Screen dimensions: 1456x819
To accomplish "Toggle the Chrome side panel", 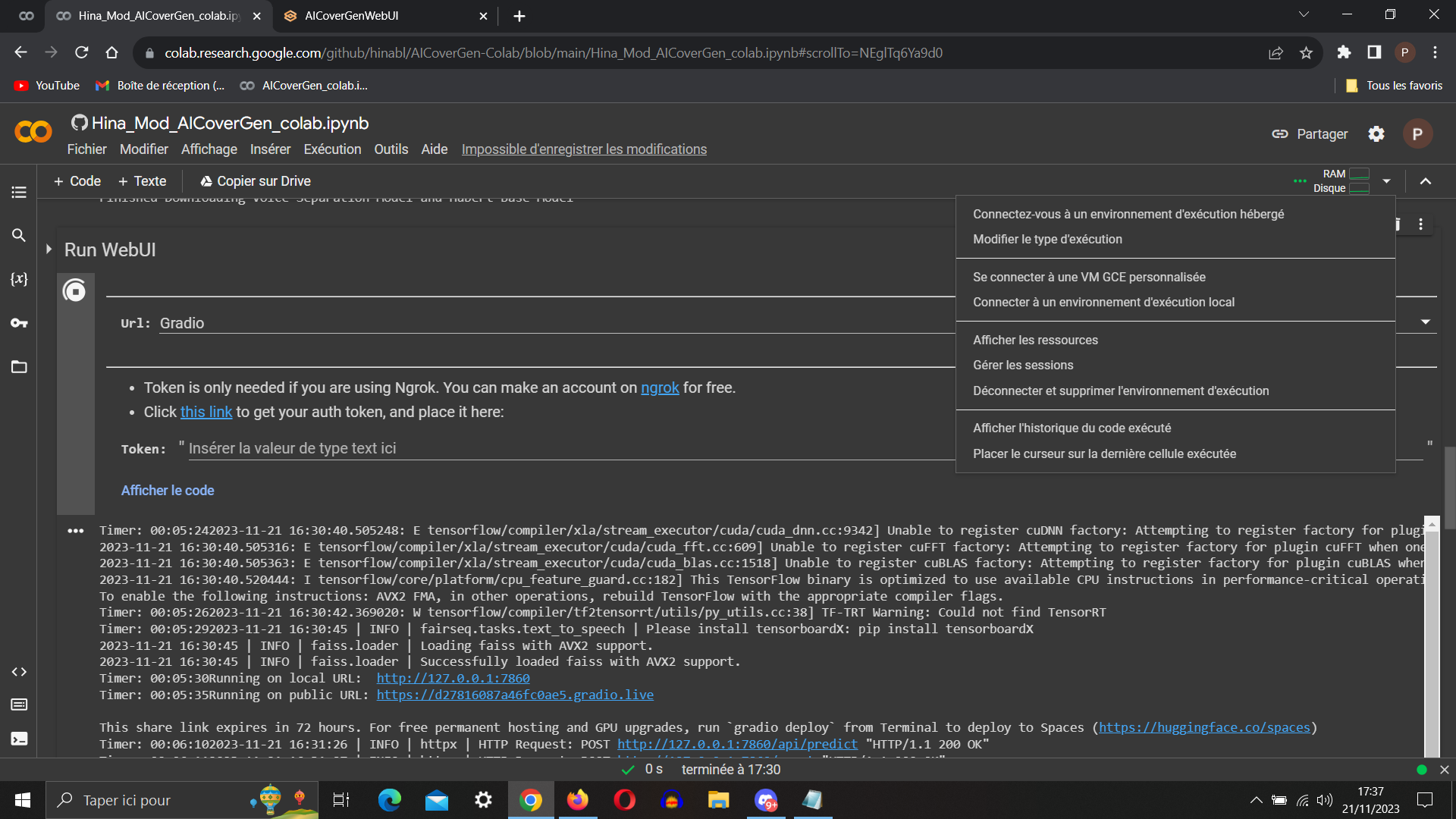I will point(1374,52).
